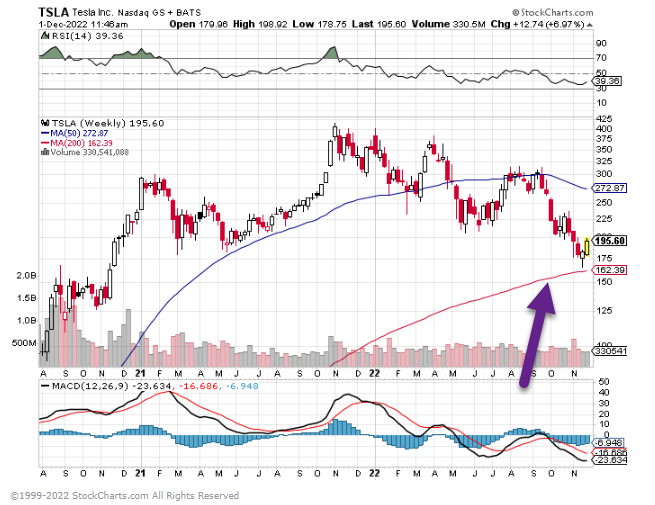Click the 162.39 MA(200) price tag

(x=610, y=270)
